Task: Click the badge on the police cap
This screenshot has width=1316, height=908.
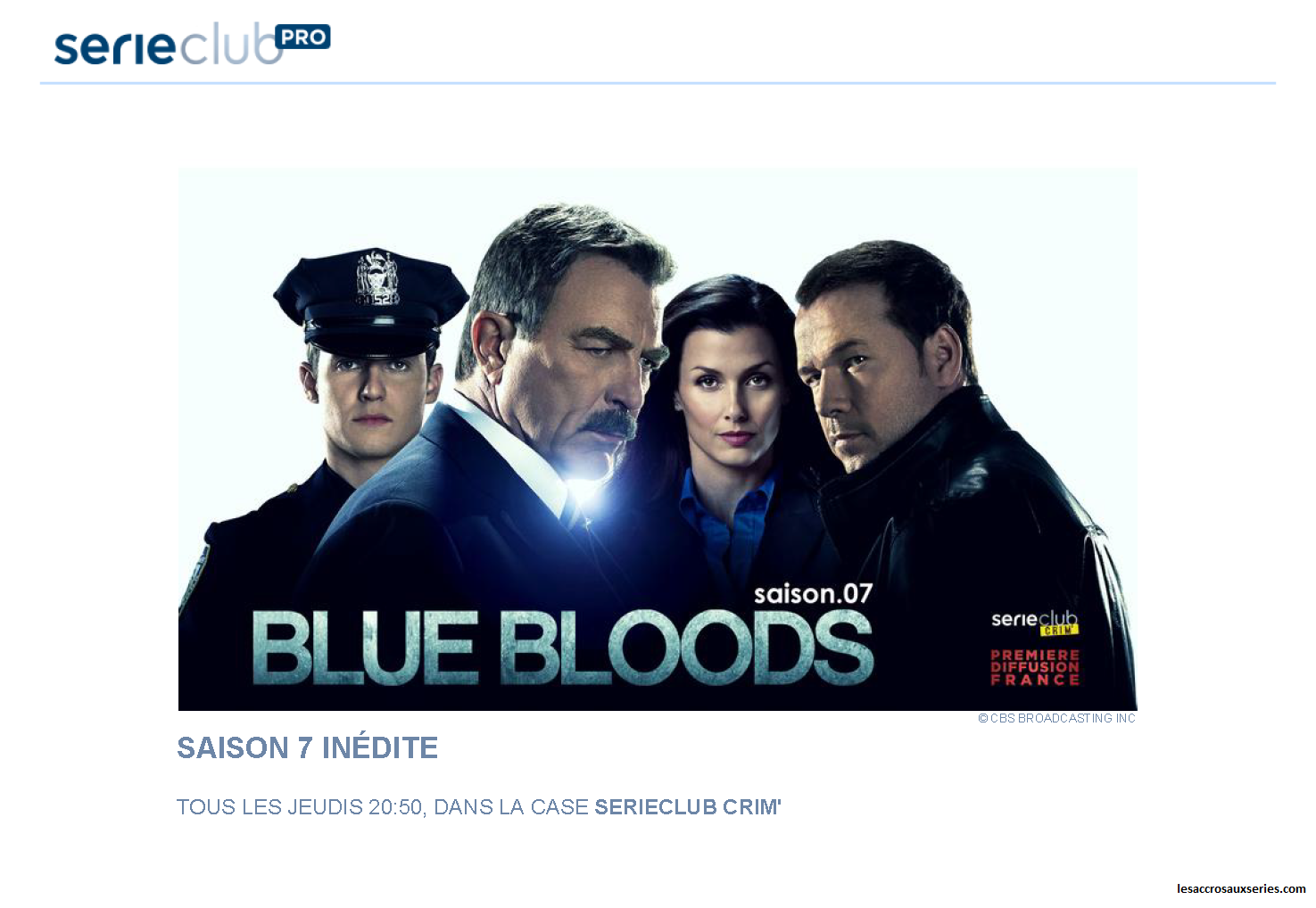Action: (x=377, y=277)
